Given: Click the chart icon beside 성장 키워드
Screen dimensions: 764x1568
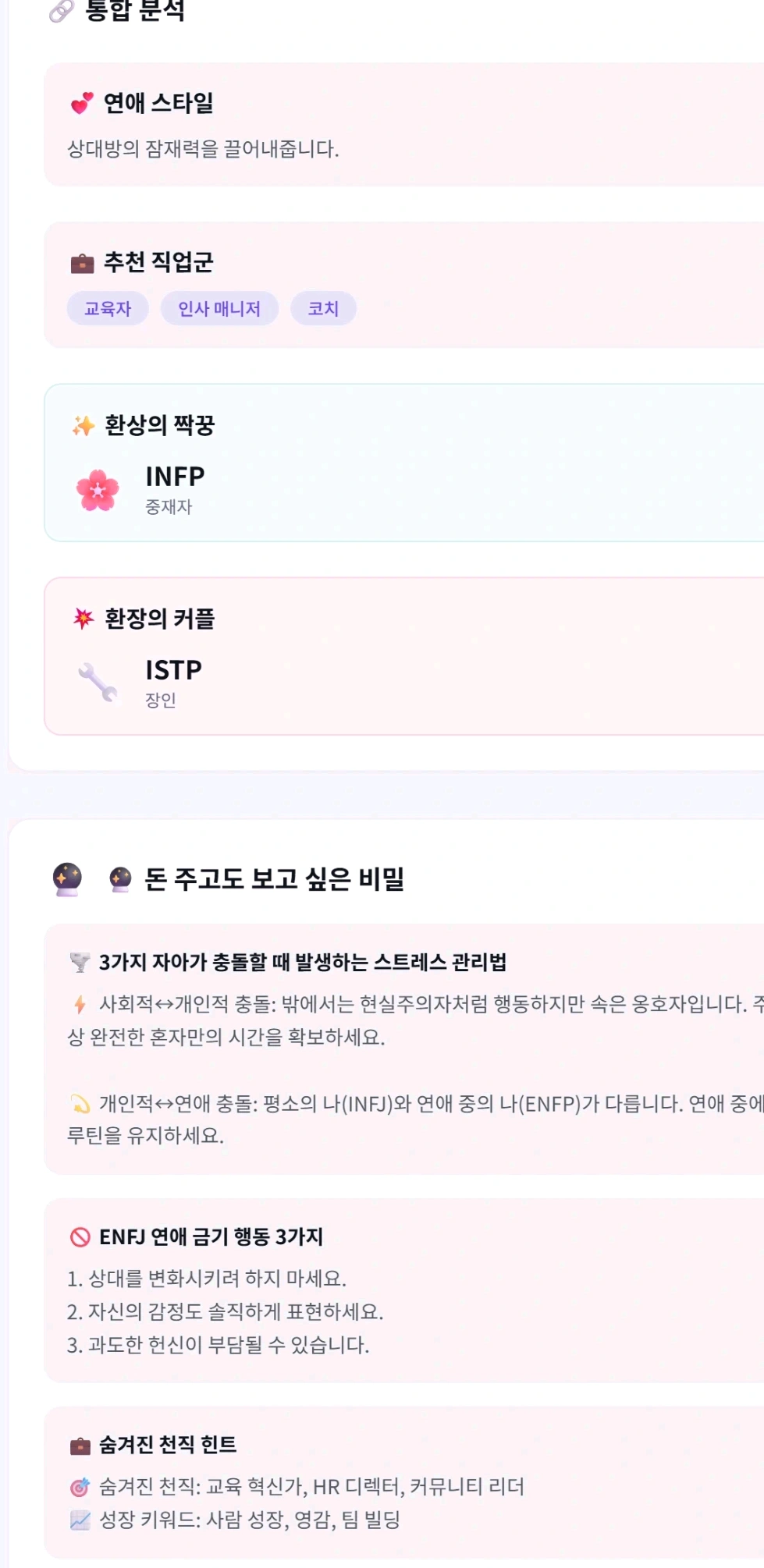Looking at the screenshot, I should point(80,1520).
